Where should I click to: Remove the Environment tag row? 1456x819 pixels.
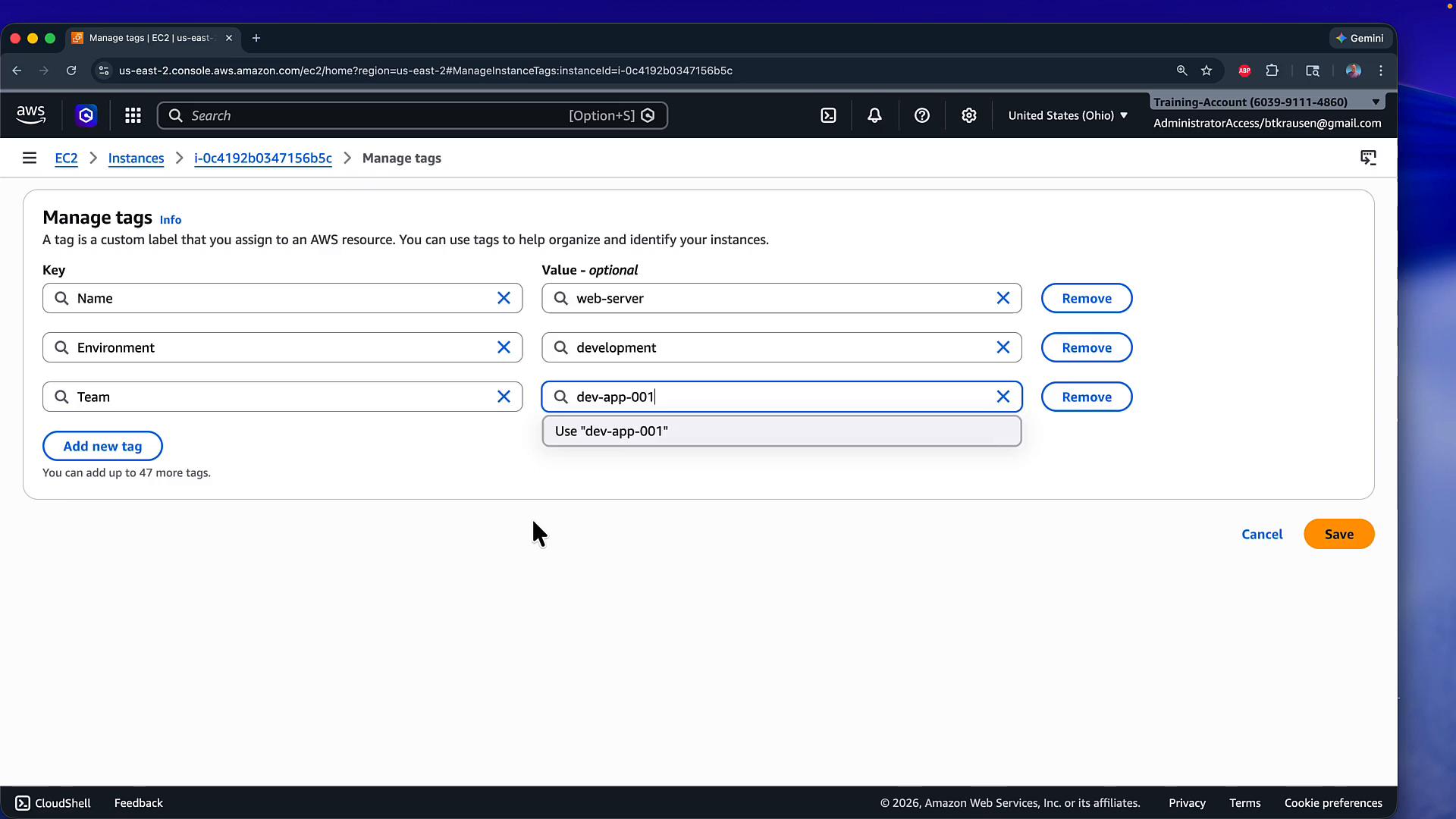[1087, 347]
